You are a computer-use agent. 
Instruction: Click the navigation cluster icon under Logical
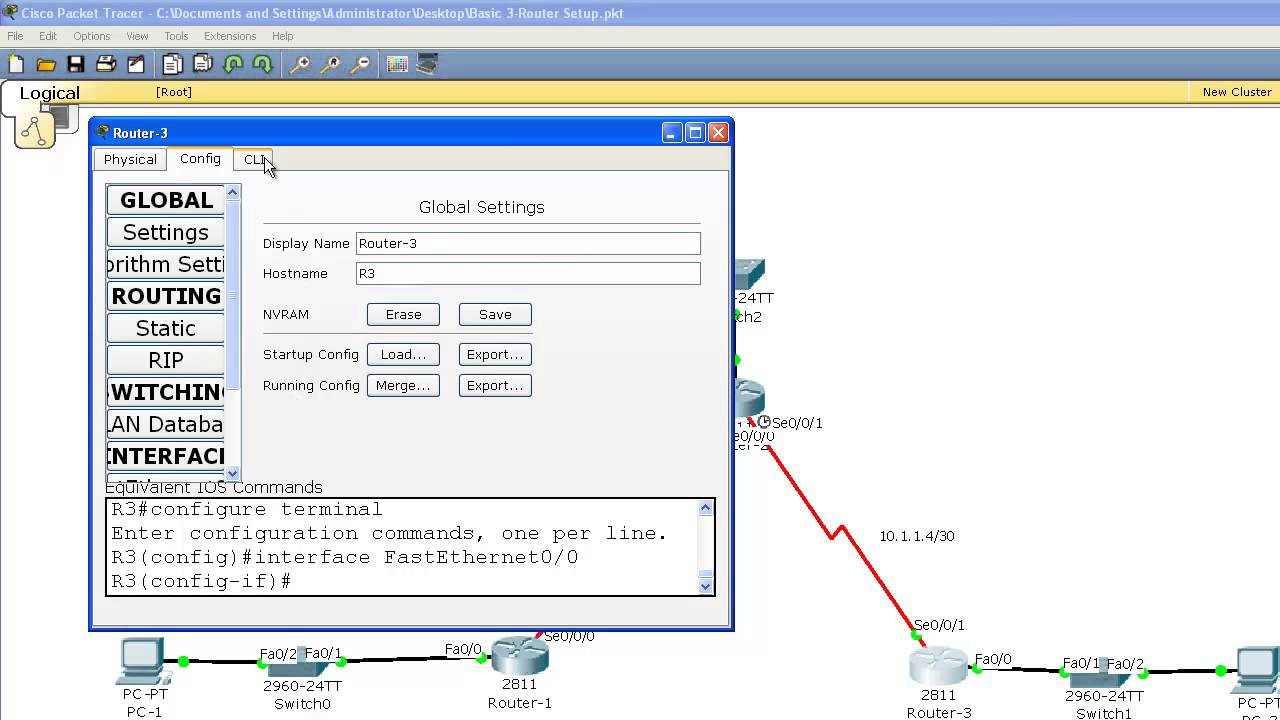(35, 129)
